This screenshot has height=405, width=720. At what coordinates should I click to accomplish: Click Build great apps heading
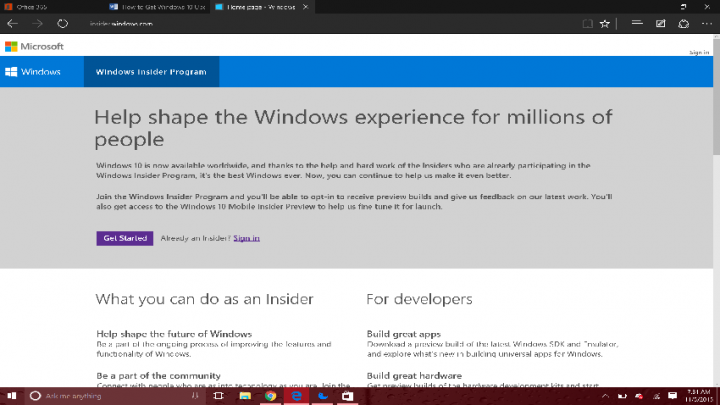(x=404, y=334)
